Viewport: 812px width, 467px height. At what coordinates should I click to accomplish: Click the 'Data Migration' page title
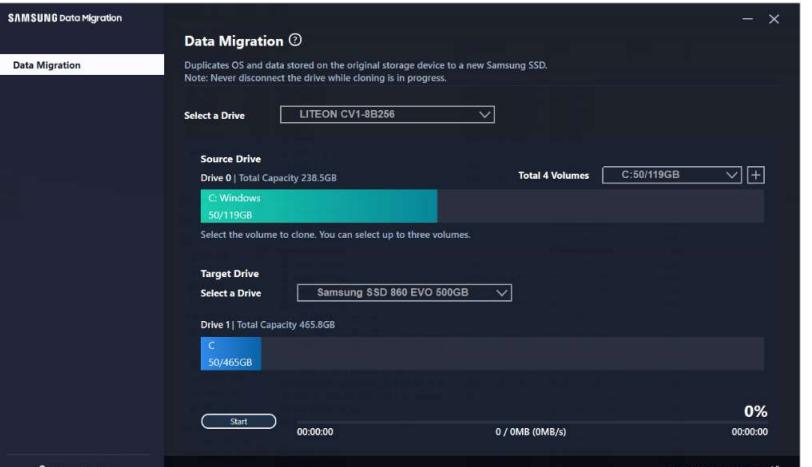[x=234, y=41]
